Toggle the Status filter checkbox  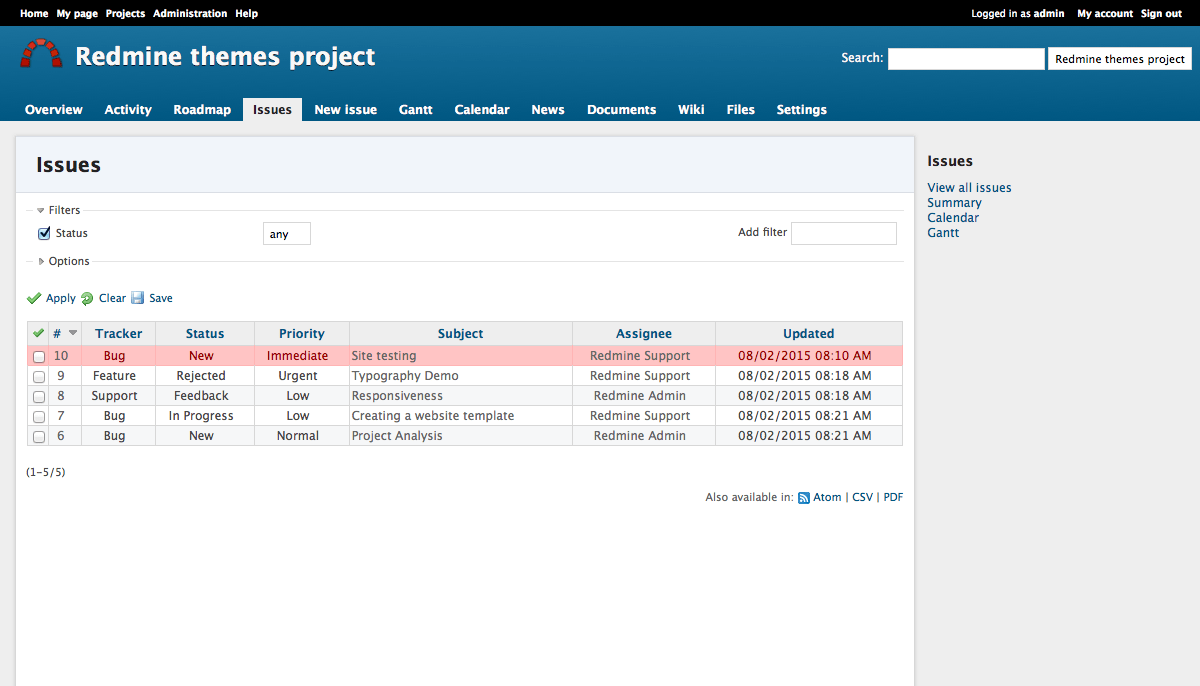click(x=44, y=233)
